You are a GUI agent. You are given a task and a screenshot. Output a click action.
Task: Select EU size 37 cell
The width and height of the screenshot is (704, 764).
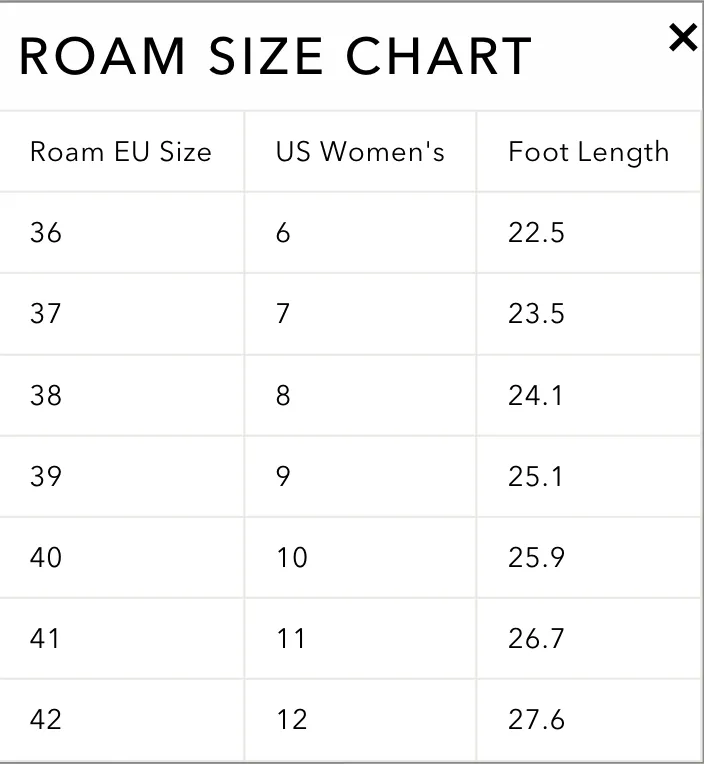click(121, 314)
